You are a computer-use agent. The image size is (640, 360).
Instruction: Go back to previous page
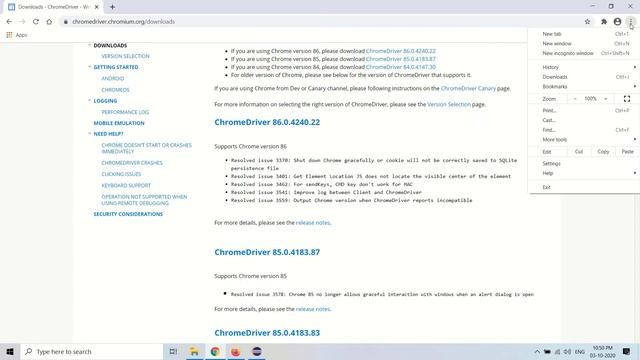9,22
